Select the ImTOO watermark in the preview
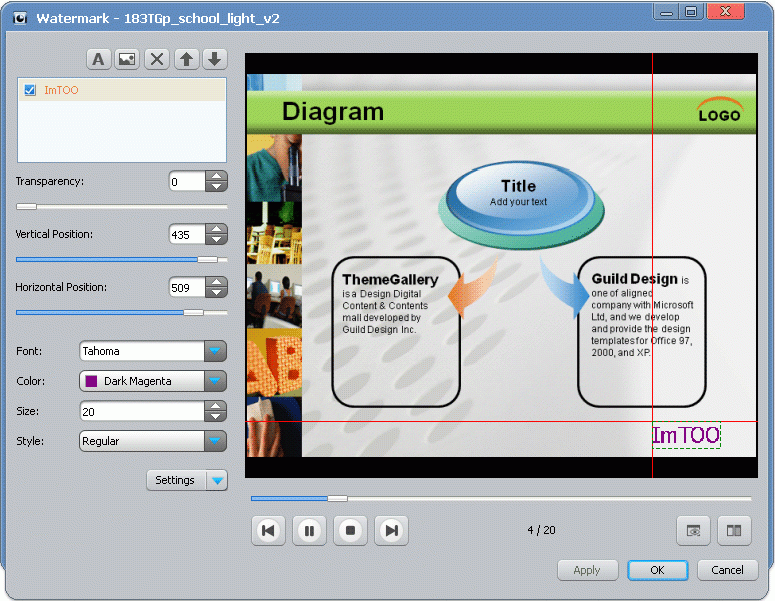Screen dimensions: 775x601 tap(687, 435)
